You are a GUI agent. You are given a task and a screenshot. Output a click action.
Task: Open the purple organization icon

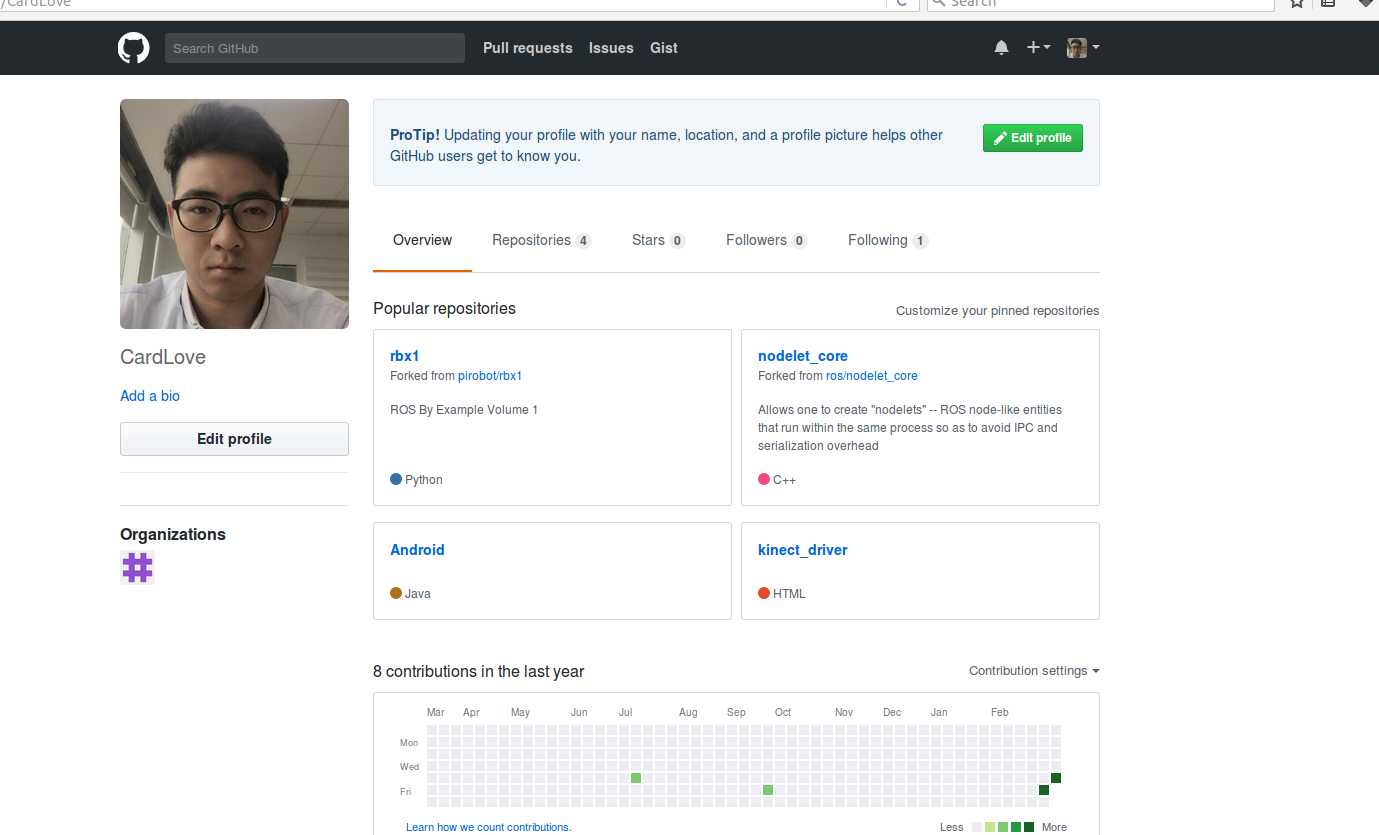[x=137, y=568]
